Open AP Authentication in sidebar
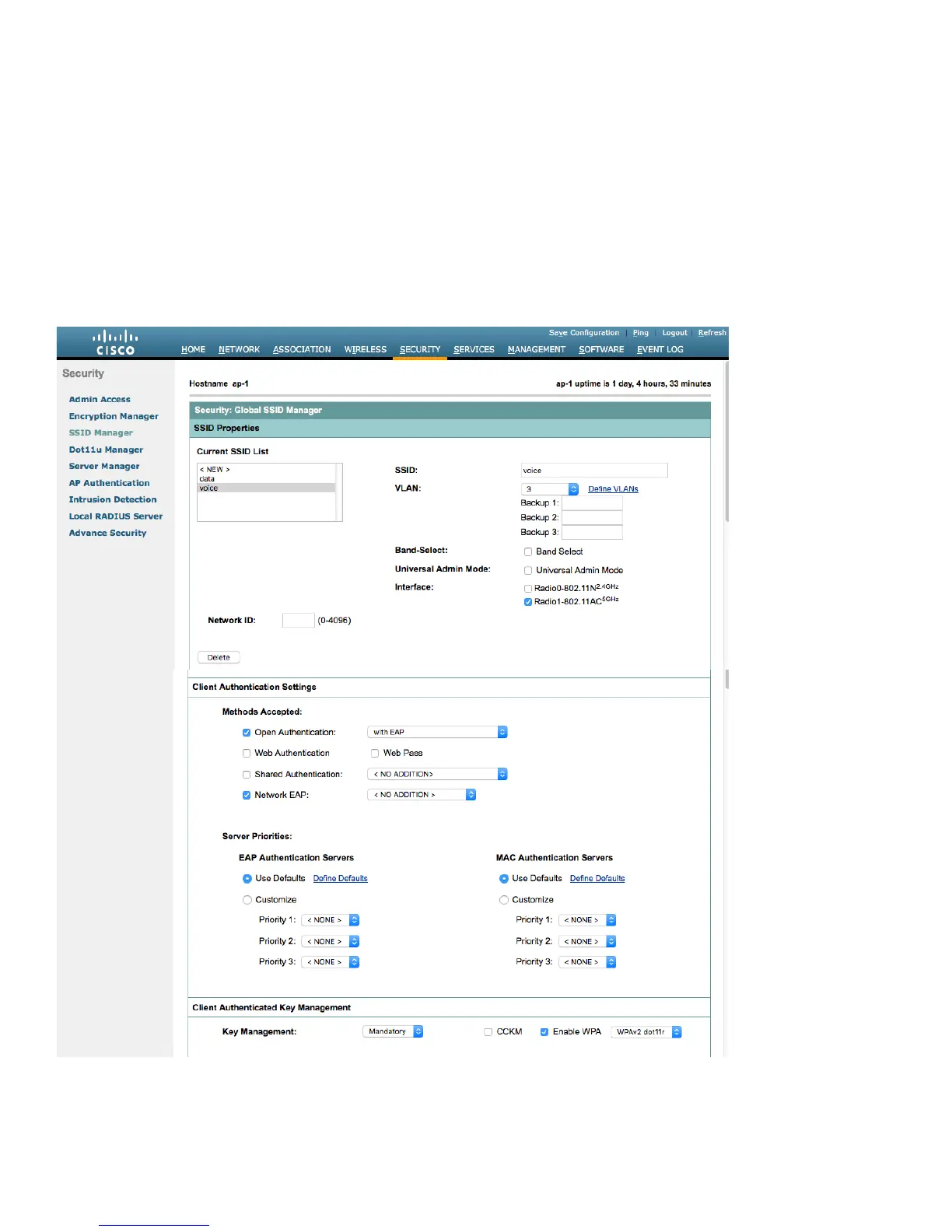 point(109,484)
